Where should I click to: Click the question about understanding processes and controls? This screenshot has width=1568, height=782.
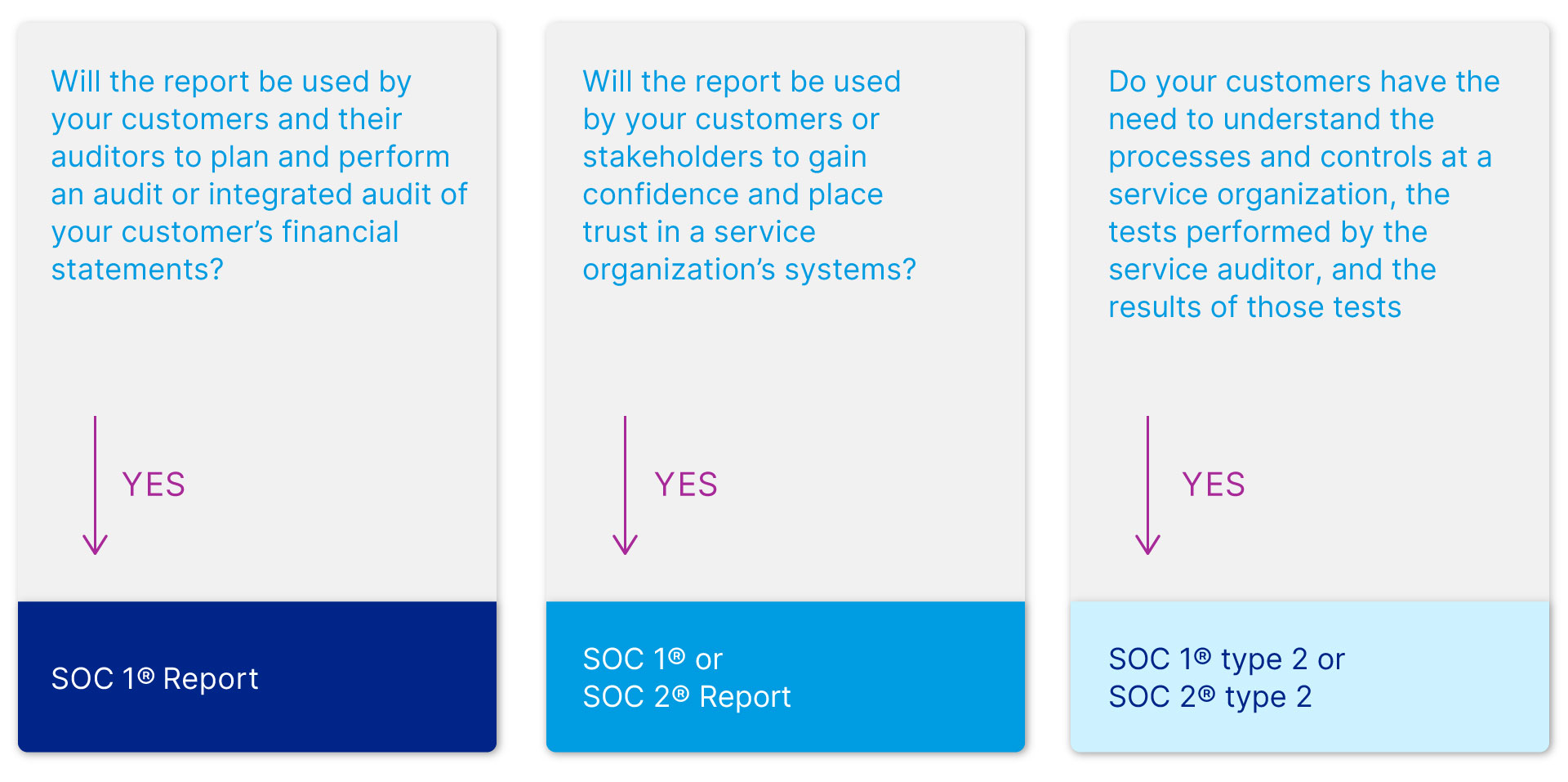1304,194
